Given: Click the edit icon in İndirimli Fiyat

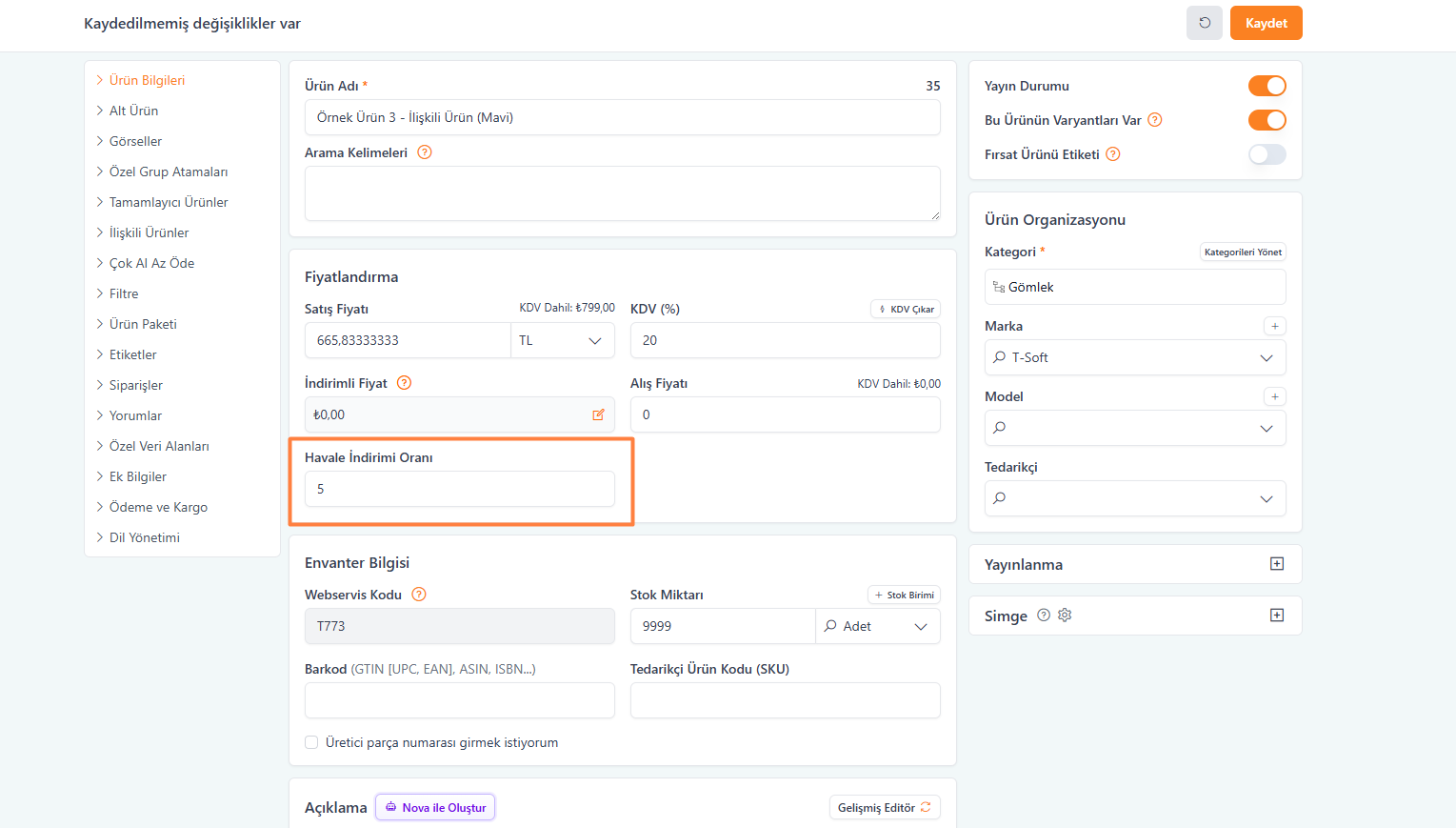Looking at the screenshot, I should tap(598, 414).
